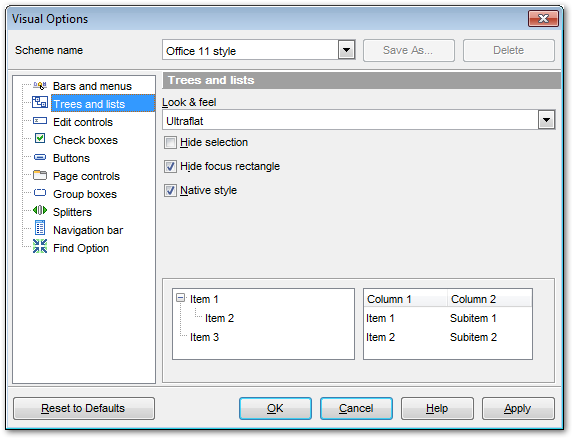
Task: Apply the visual option changes
Action: click(x=518, y=408)
